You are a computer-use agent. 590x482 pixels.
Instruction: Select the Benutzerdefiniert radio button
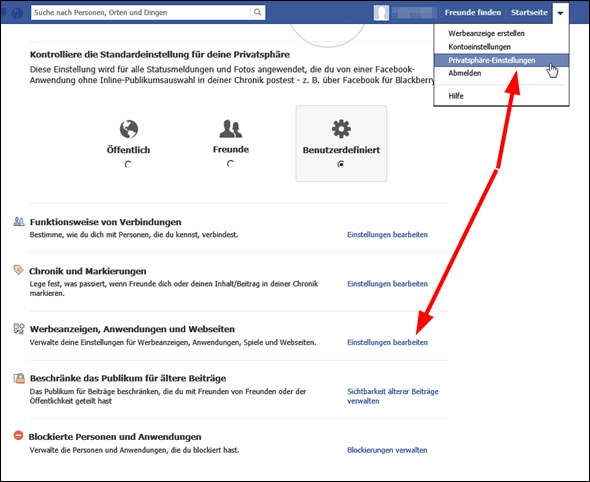(341, 164)
